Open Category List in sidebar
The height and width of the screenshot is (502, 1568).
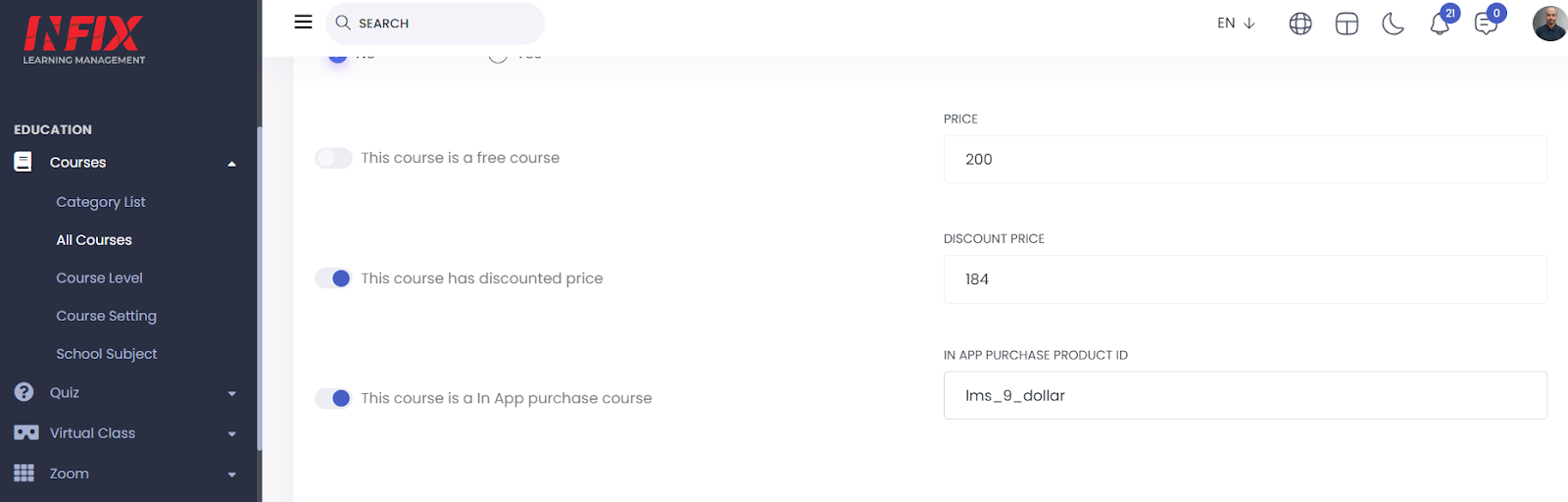click(x=101, y=202)
